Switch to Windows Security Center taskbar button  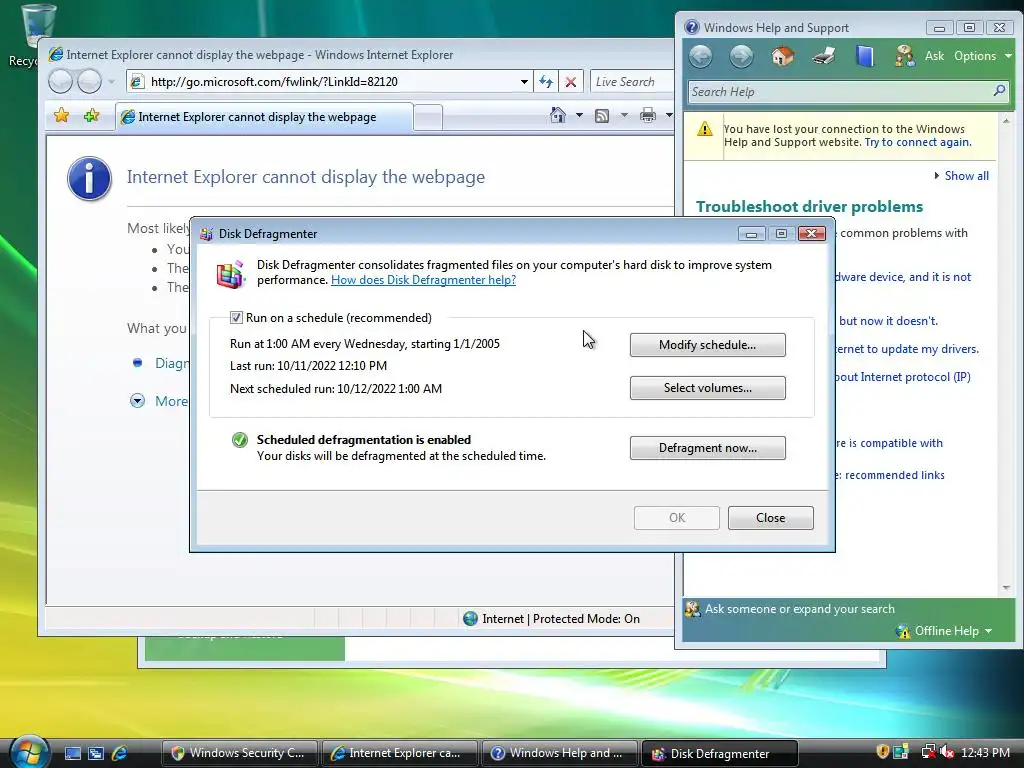pos(239,753)
